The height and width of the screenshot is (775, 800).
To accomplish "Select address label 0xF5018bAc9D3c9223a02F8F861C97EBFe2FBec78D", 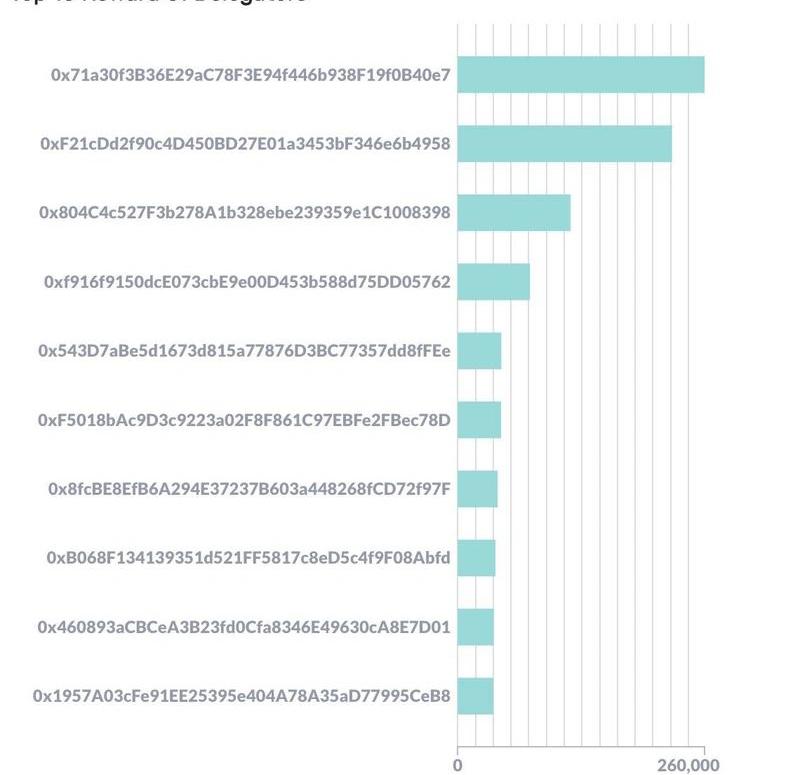I will [x=244, y=420].
